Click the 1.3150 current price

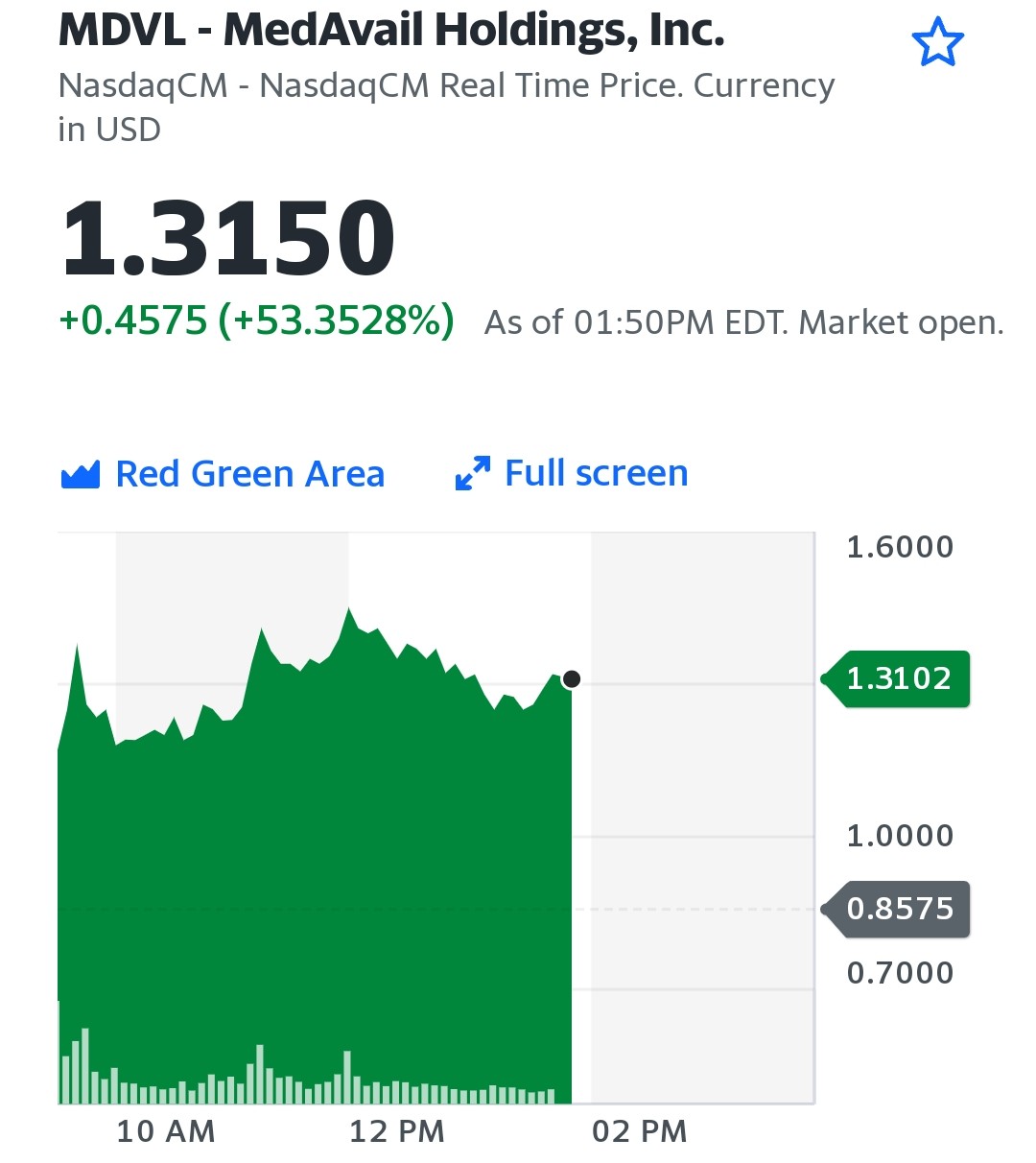point(227,237)
